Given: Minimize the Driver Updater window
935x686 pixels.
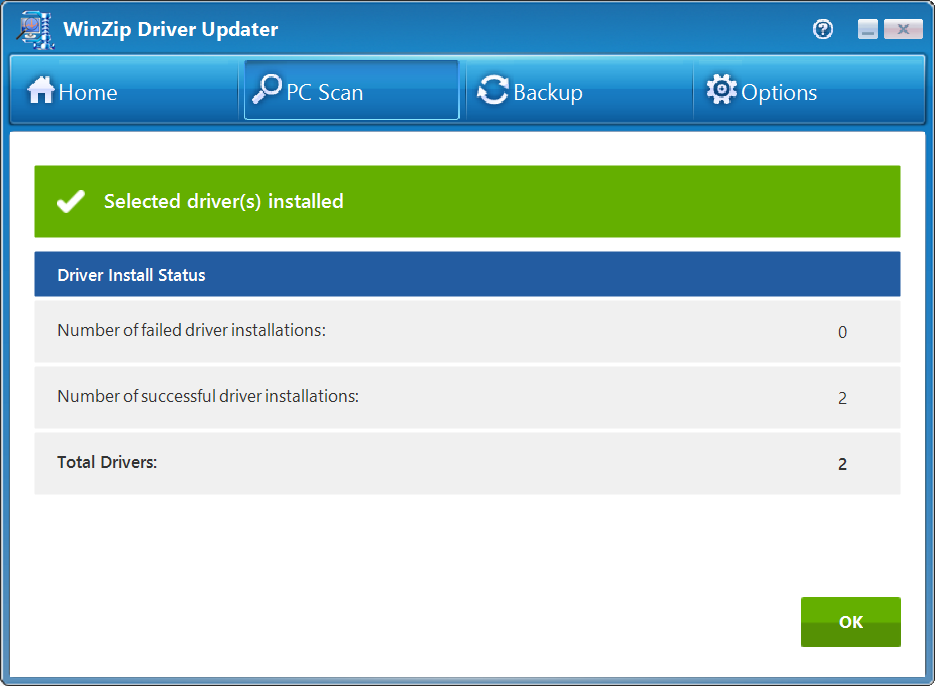Looking at the screenshot, I should (867, 30).
